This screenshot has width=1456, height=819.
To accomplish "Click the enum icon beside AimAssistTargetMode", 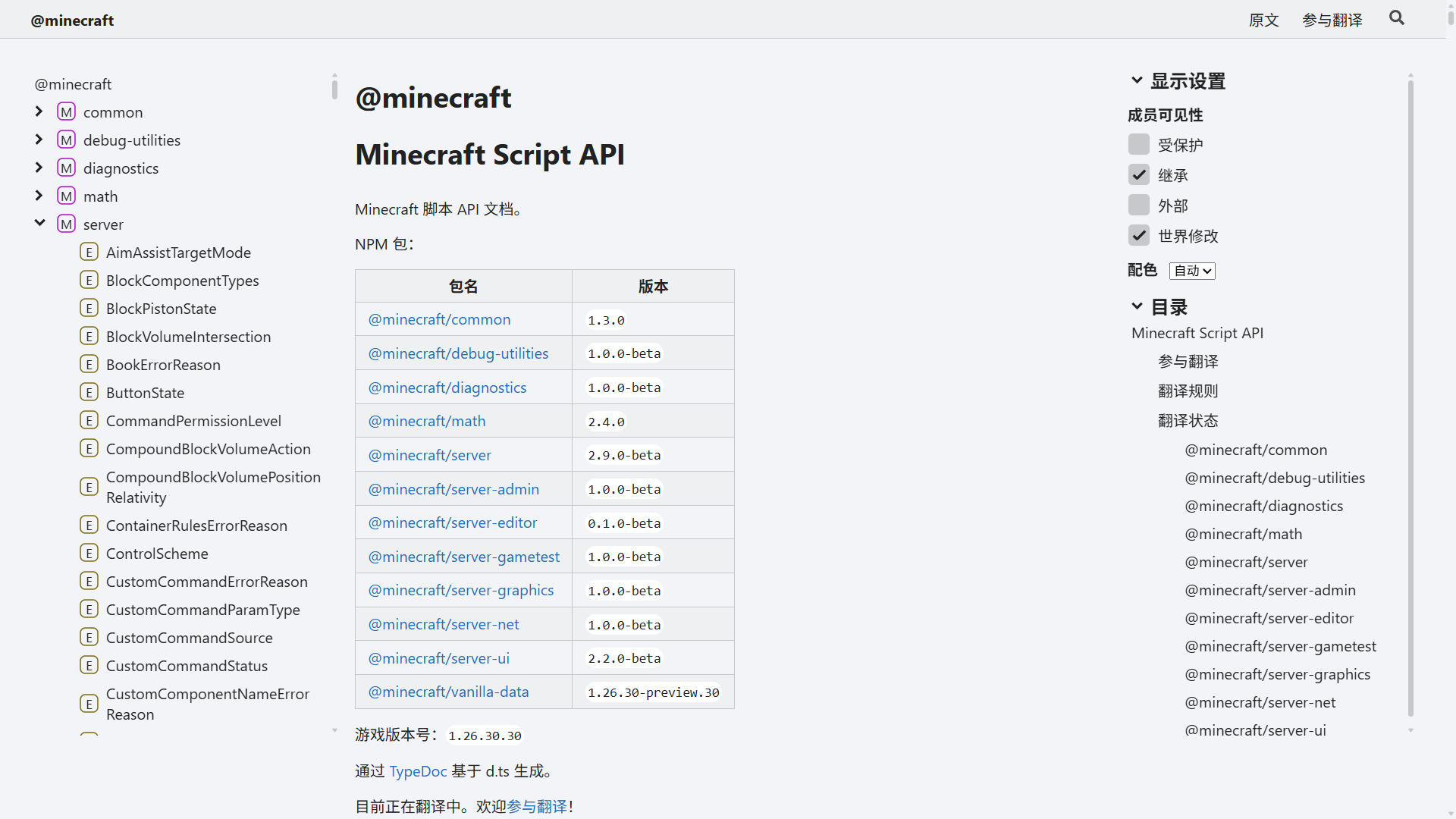I will coord(89,253).
